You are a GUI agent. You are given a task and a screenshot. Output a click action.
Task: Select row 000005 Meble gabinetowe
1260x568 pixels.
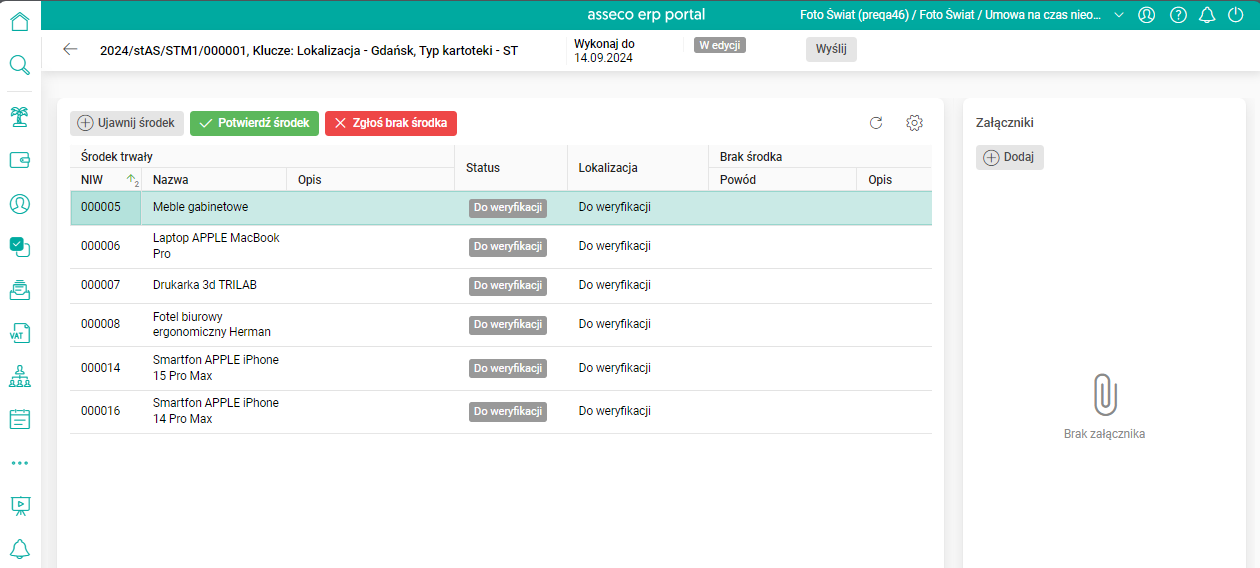click(501, 207)
